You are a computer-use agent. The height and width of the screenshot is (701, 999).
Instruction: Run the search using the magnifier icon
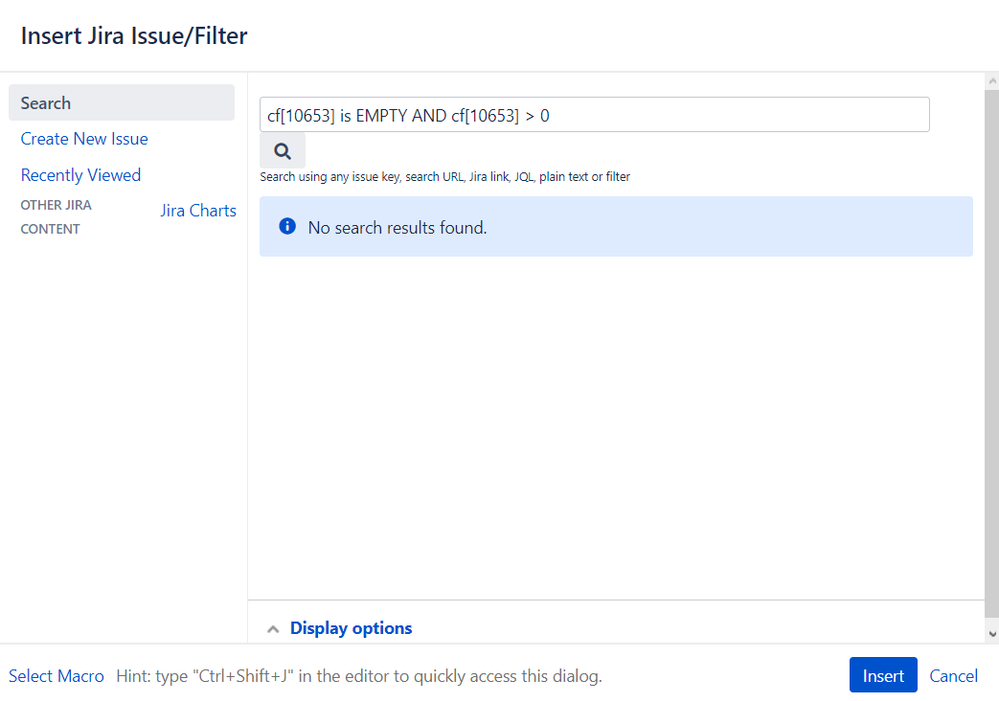pyautogui.click(x=281, y=149)
